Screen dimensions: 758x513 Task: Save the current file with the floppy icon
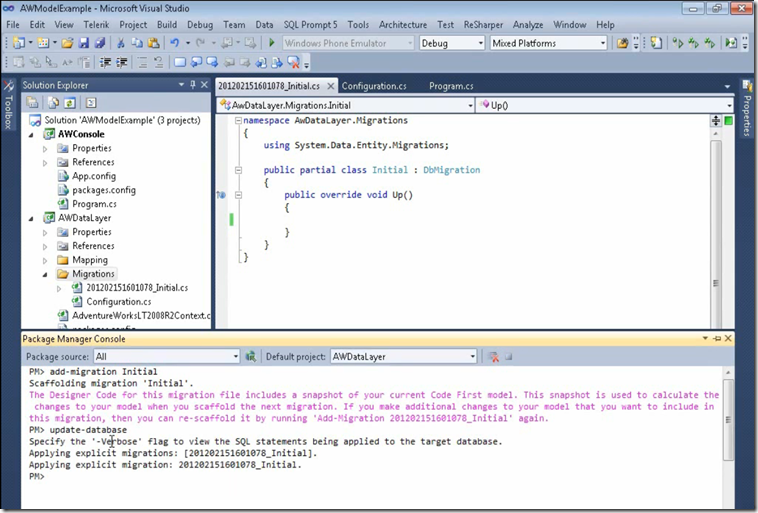84,43
